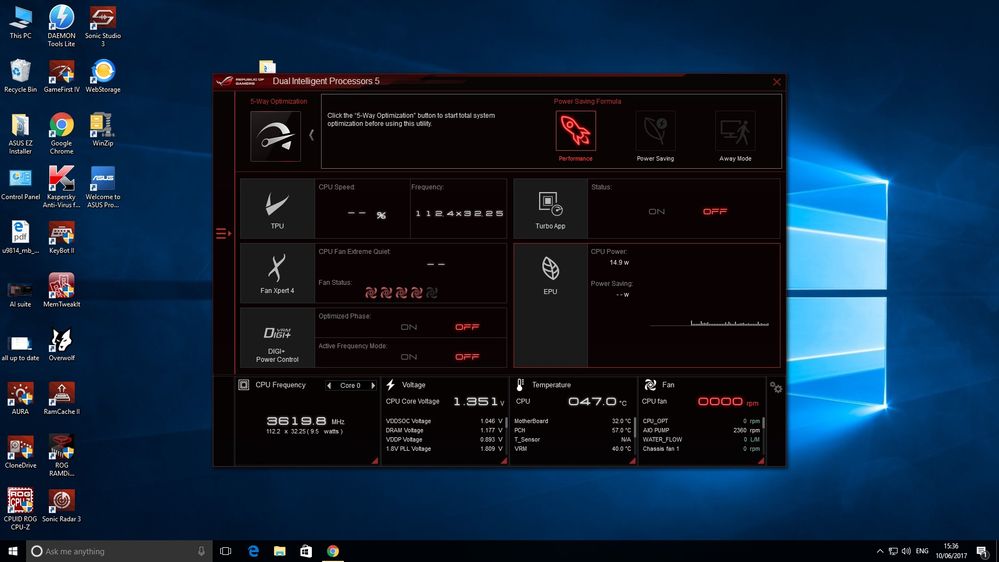
Task: Open WebStorage desktop icon
Action: tap(103, 76)
